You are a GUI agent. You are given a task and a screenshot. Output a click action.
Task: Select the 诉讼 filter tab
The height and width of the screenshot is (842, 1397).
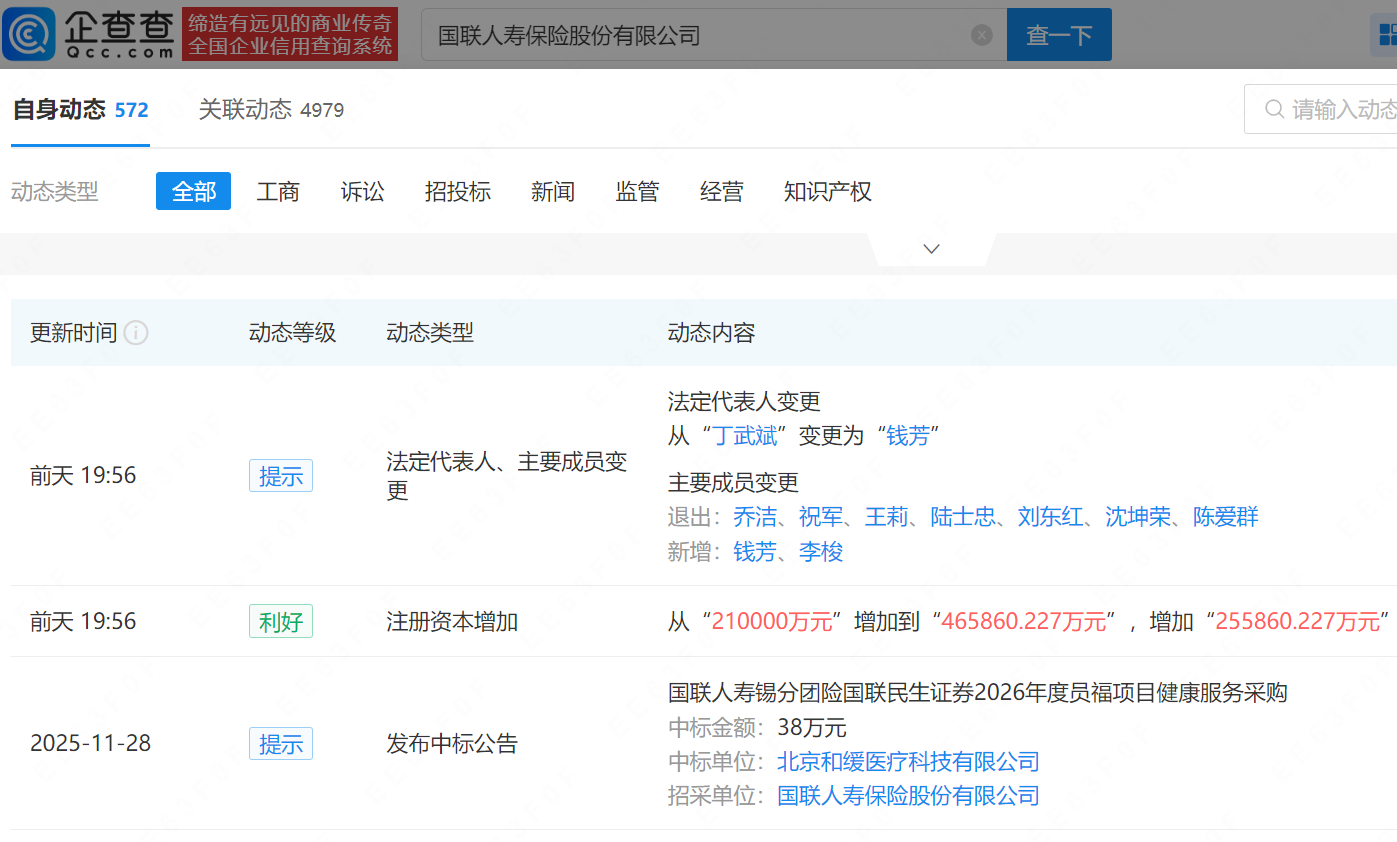pos(363,192)
